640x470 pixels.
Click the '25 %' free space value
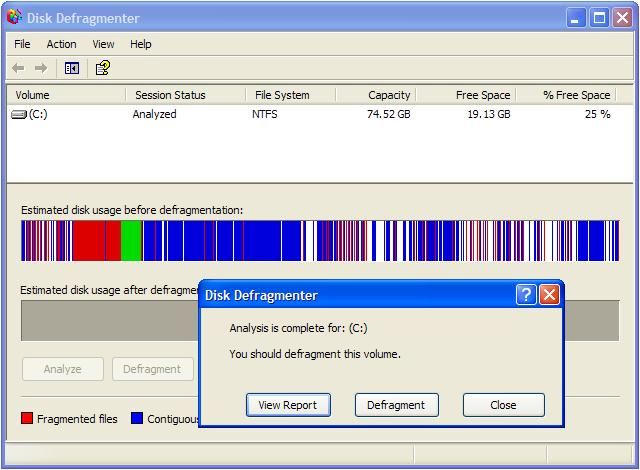coord(598,114)
